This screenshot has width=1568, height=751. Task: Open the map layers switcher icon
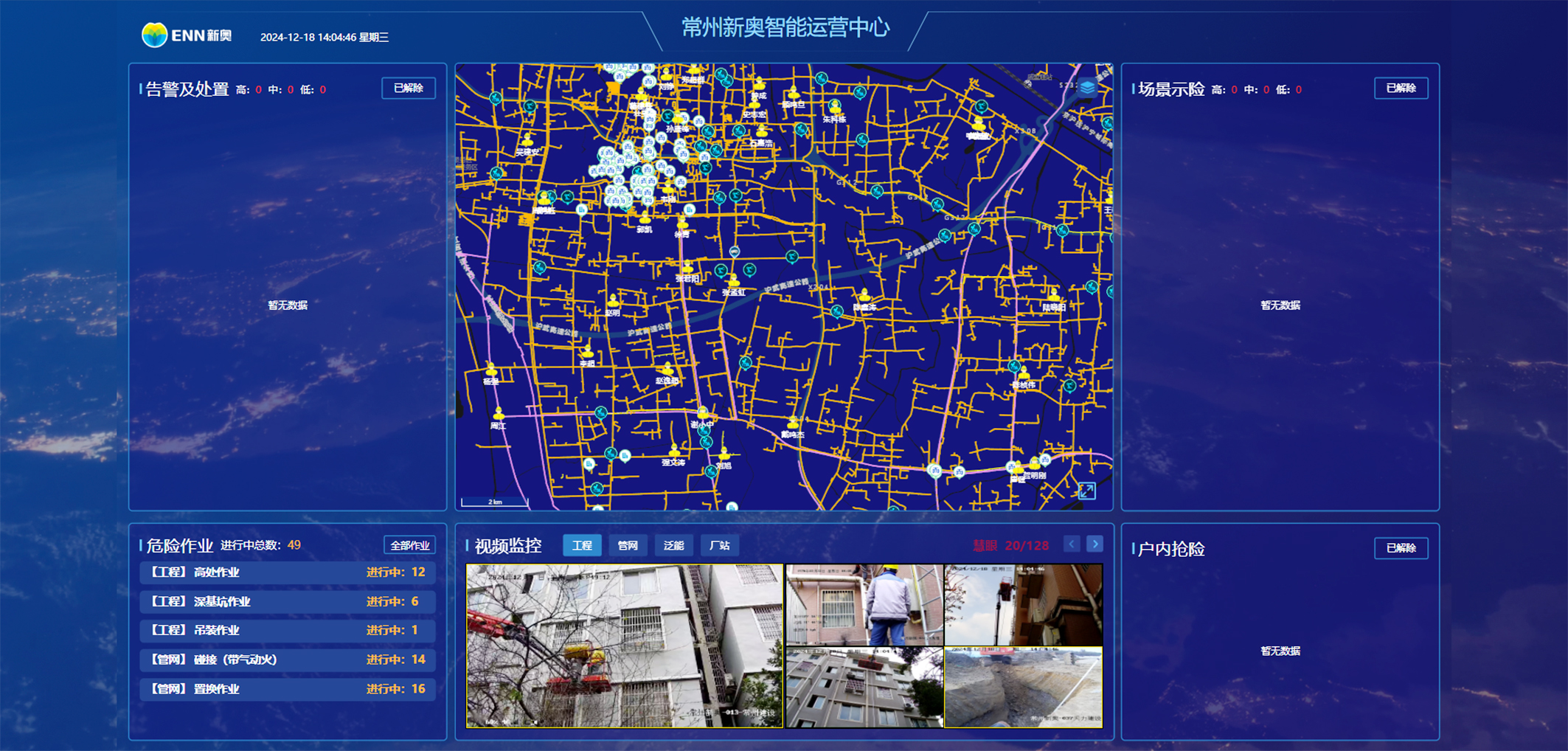click(x=1087, y=88)
